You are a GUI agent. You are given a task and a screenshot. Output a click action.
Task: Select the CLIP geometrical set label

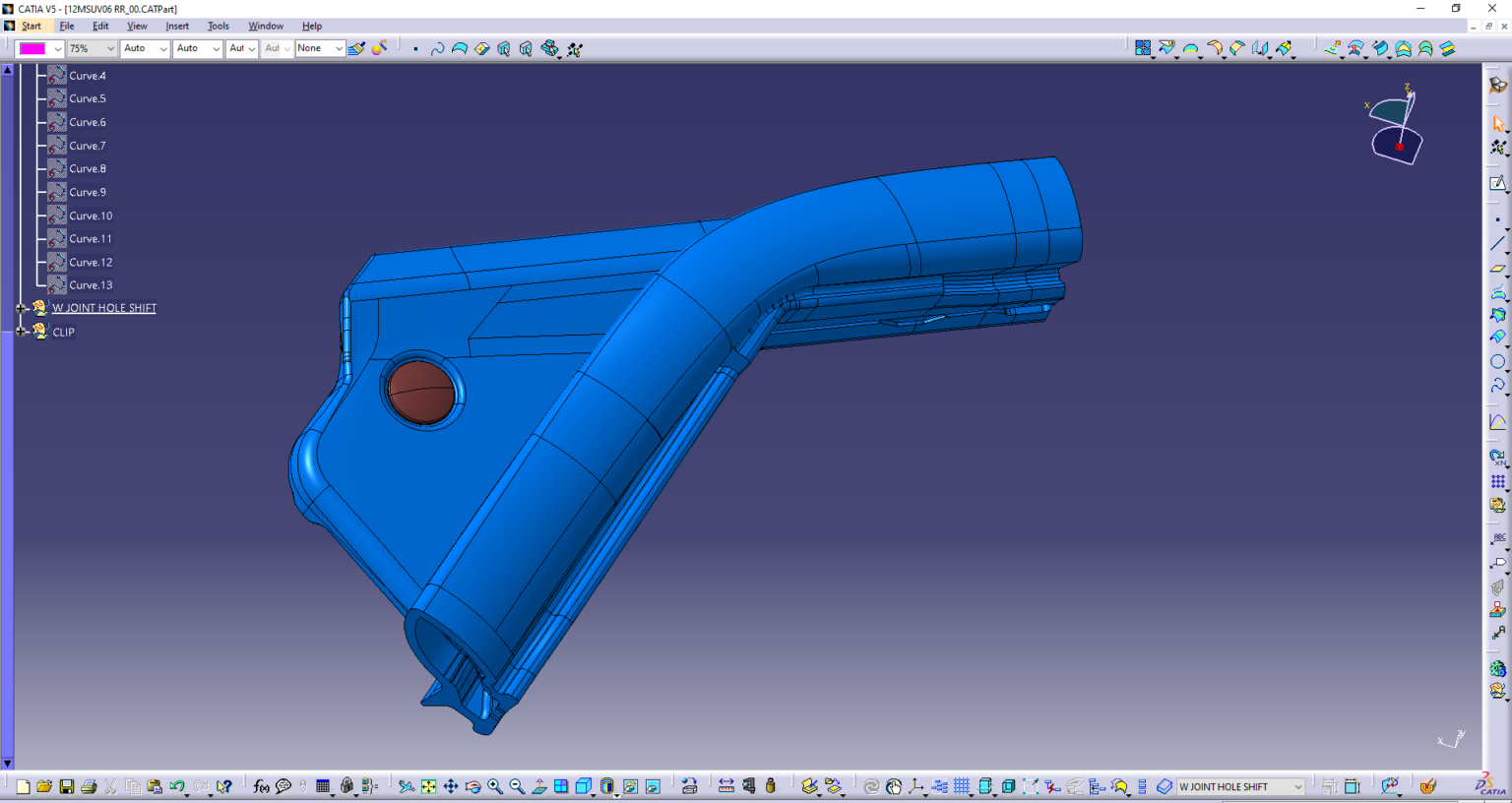(x=63, y=333)
